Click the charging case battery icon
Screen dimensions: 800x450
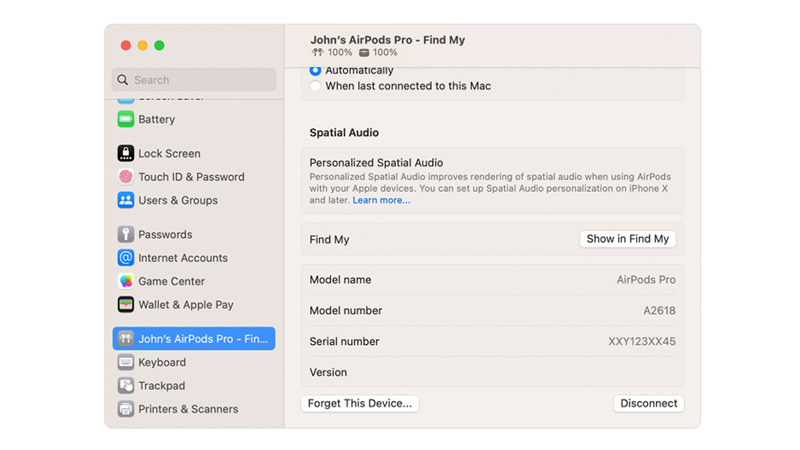pyautogui.click(x=364, y=53)
